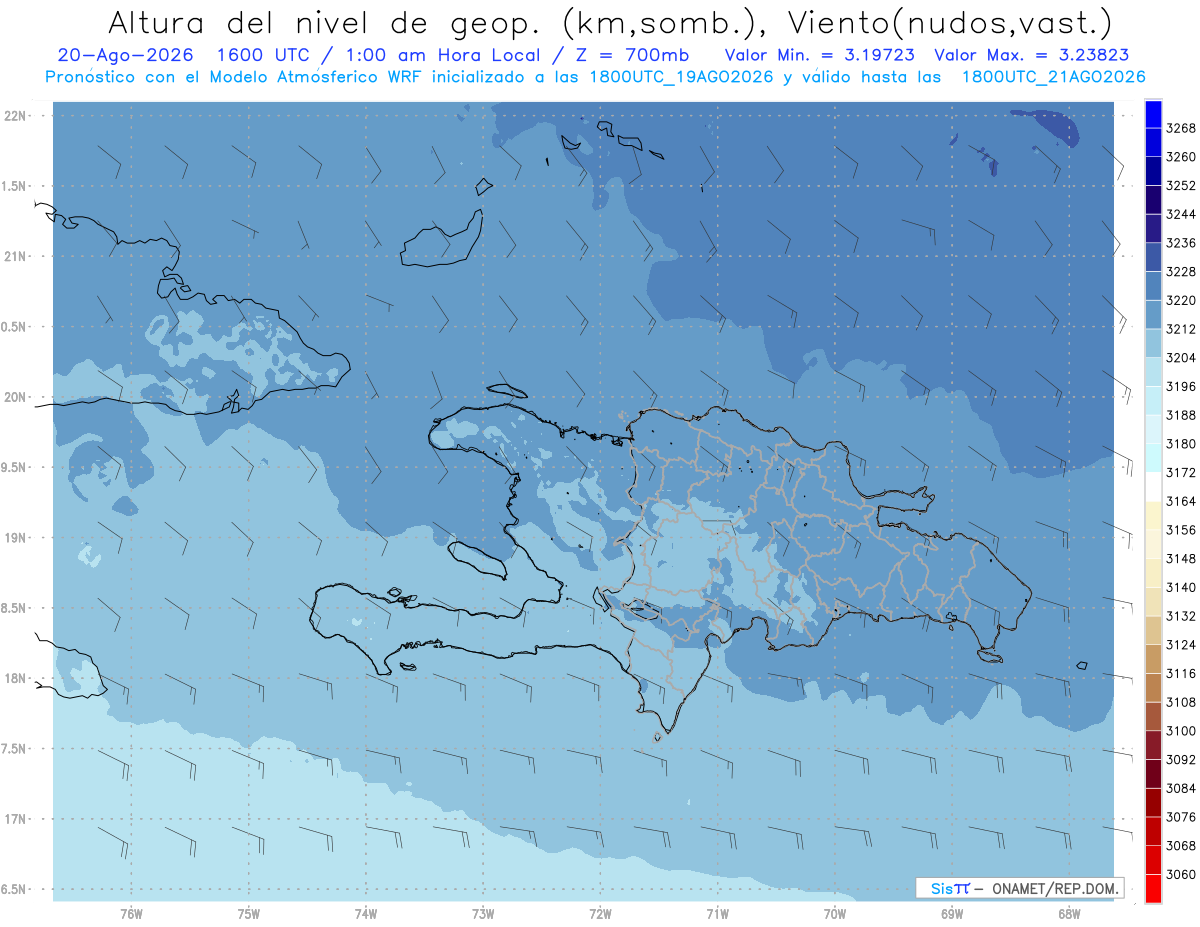1200x927 pixels.
Task: Click the dark maroon swatch between 3092 and 3084
Action: [x=1153, y=773]
